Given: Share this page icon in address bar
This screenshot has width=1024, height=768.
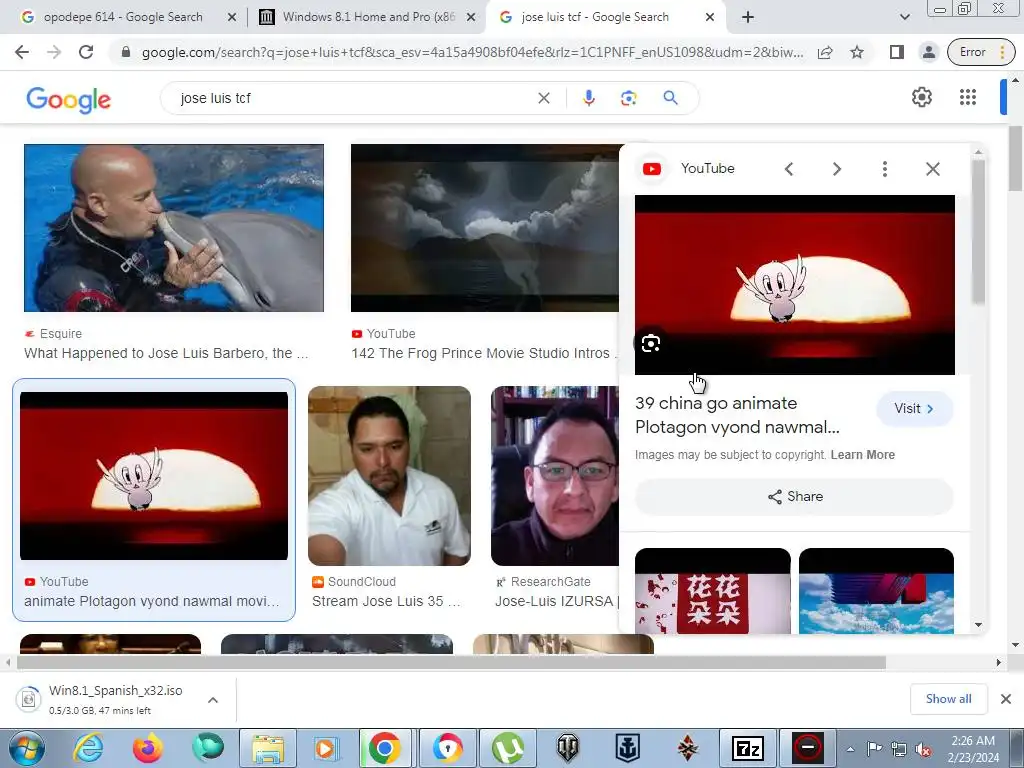Looking at the screenshot, I should [825, 52].
